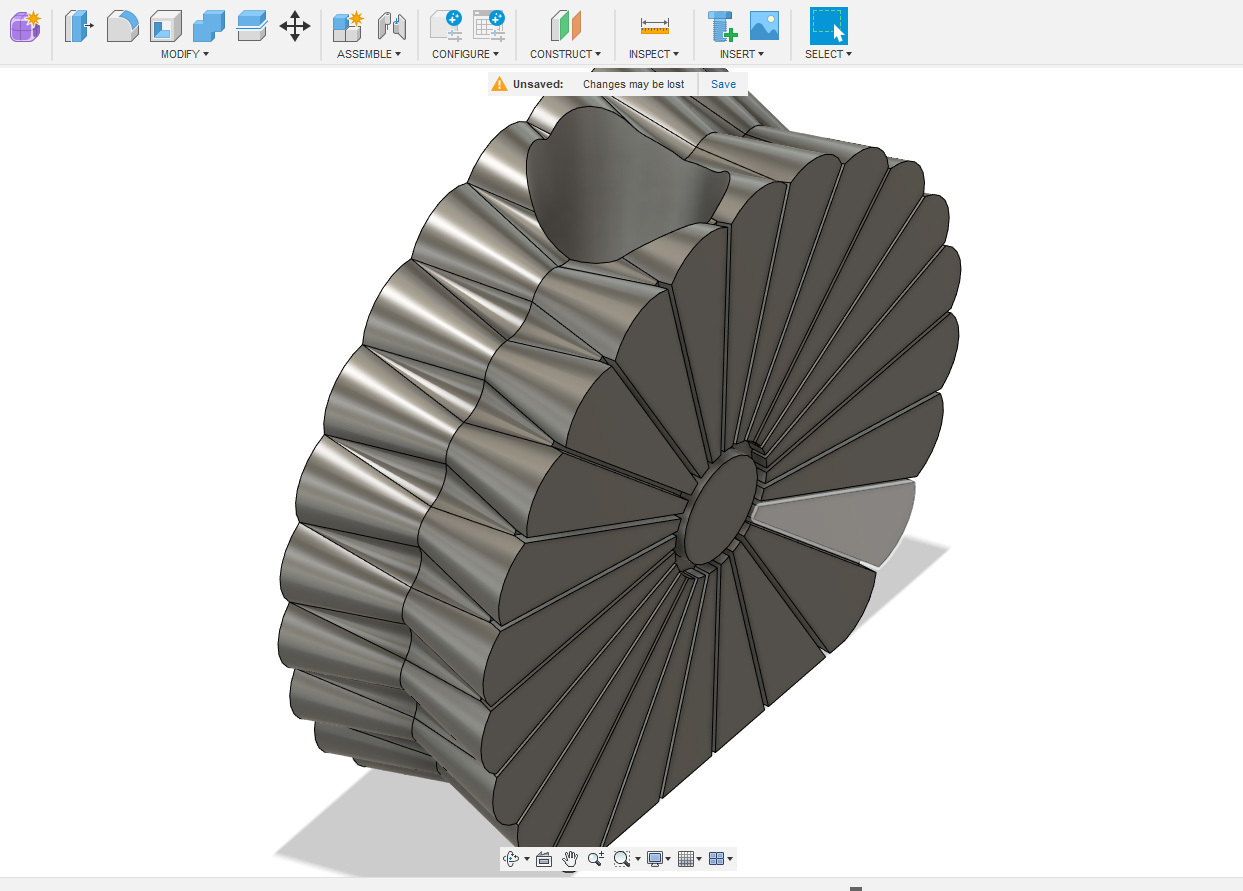Expand the CONSTRUCT dropdown menu
This screenshot has width=1243, height=891.
coord(565,54)
